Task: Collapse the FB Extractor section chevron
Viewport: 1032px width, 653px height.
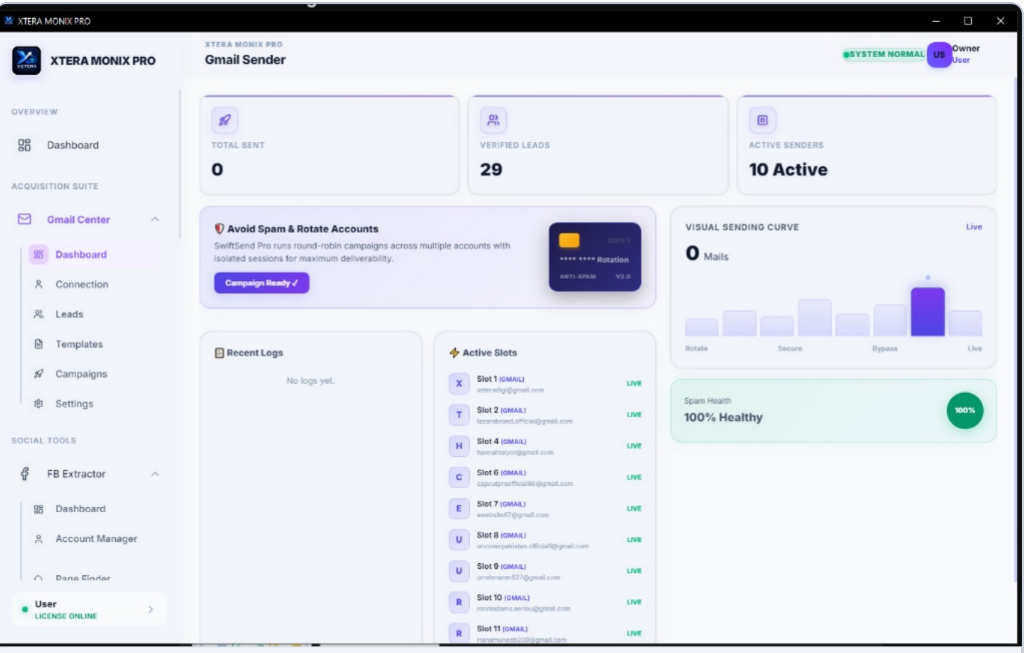Action: coord(155,474)
